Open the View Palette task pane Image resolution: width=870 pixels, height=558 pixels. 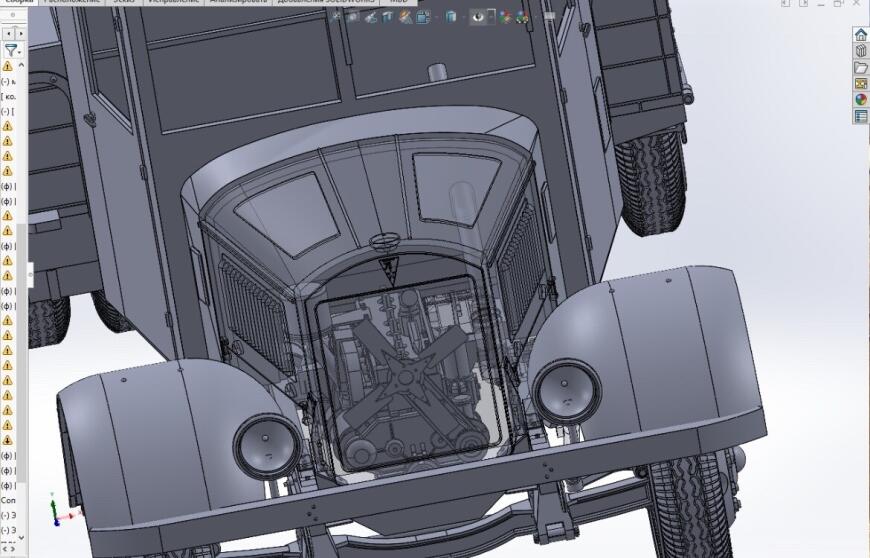click(860, 83)
